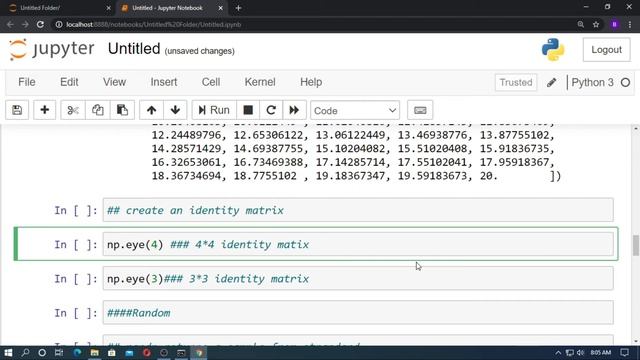Viewport: 640px width, 360px height.
Task: Select the create an identity matrix cell
Action: click(358, 210)
